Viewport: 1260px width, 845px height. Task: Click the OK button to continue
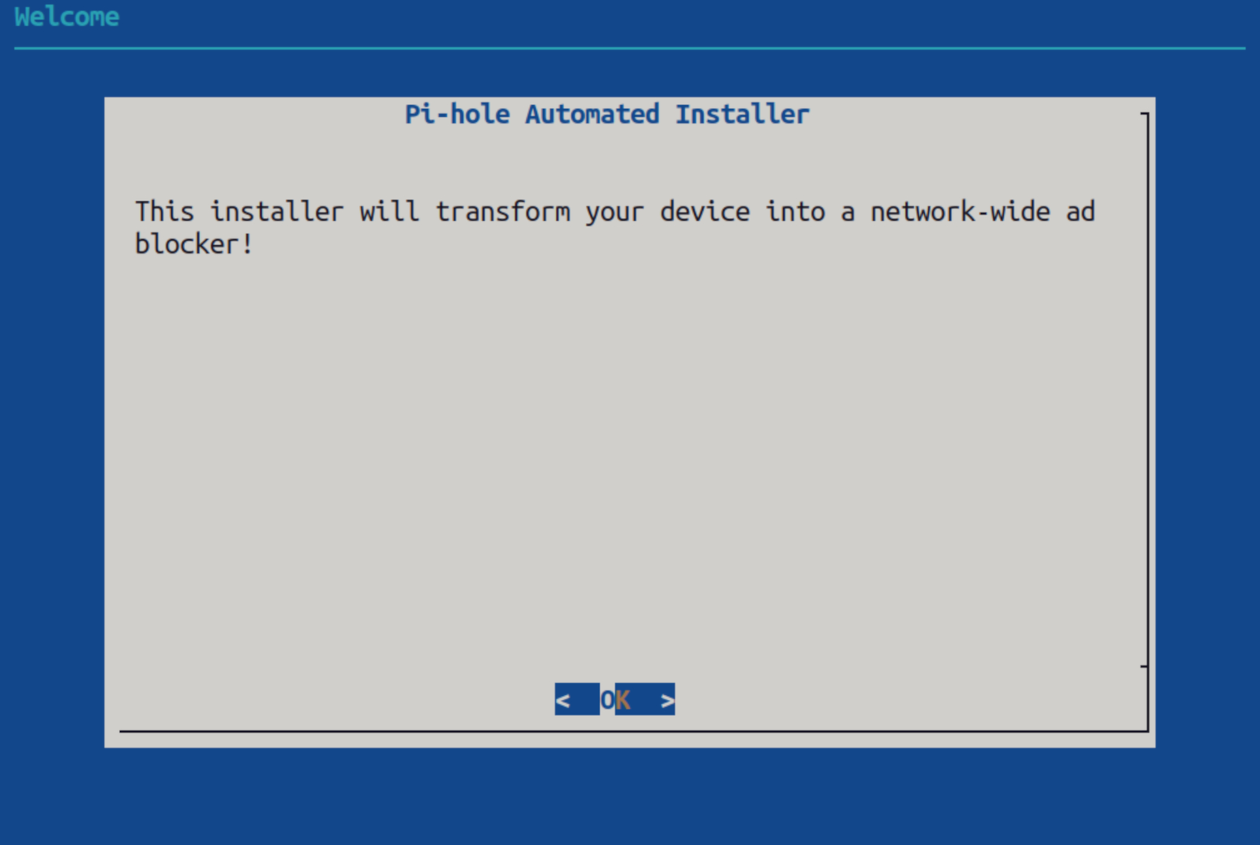(x=615, y=700)
